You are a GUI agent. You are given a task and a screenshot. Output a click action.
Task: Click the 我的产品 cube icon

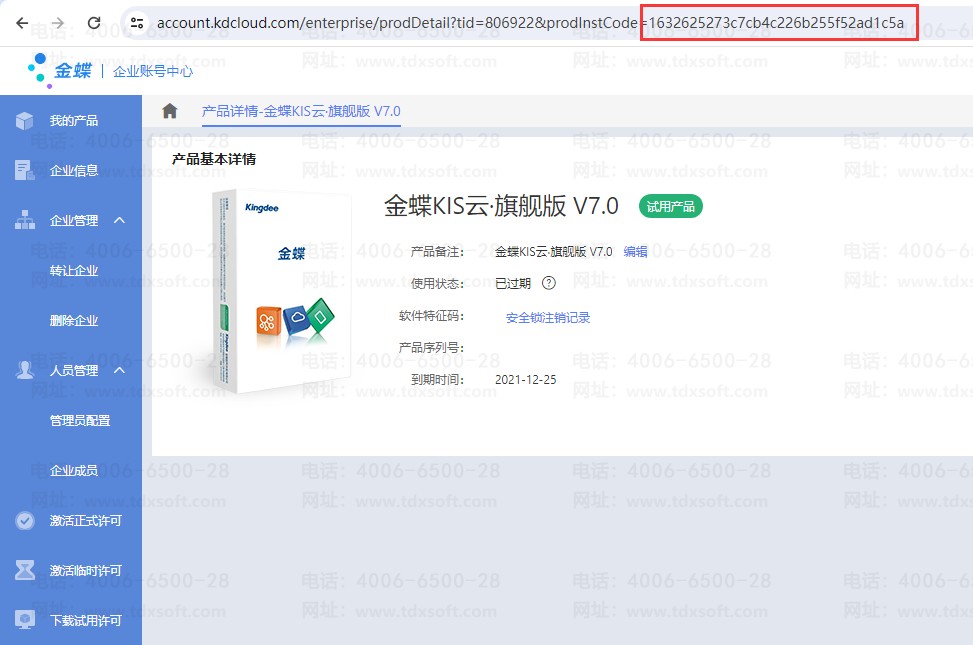click(x=24, y=120)
